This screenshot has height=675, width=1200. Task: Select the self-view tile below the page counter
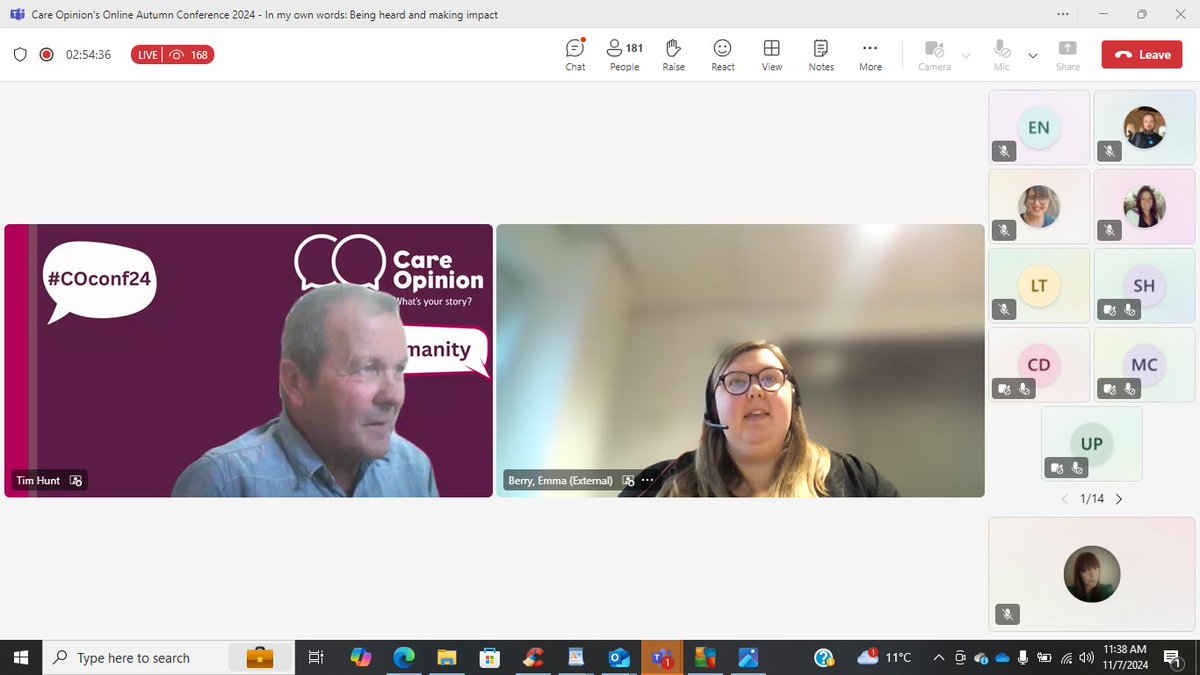[1092, 575]
